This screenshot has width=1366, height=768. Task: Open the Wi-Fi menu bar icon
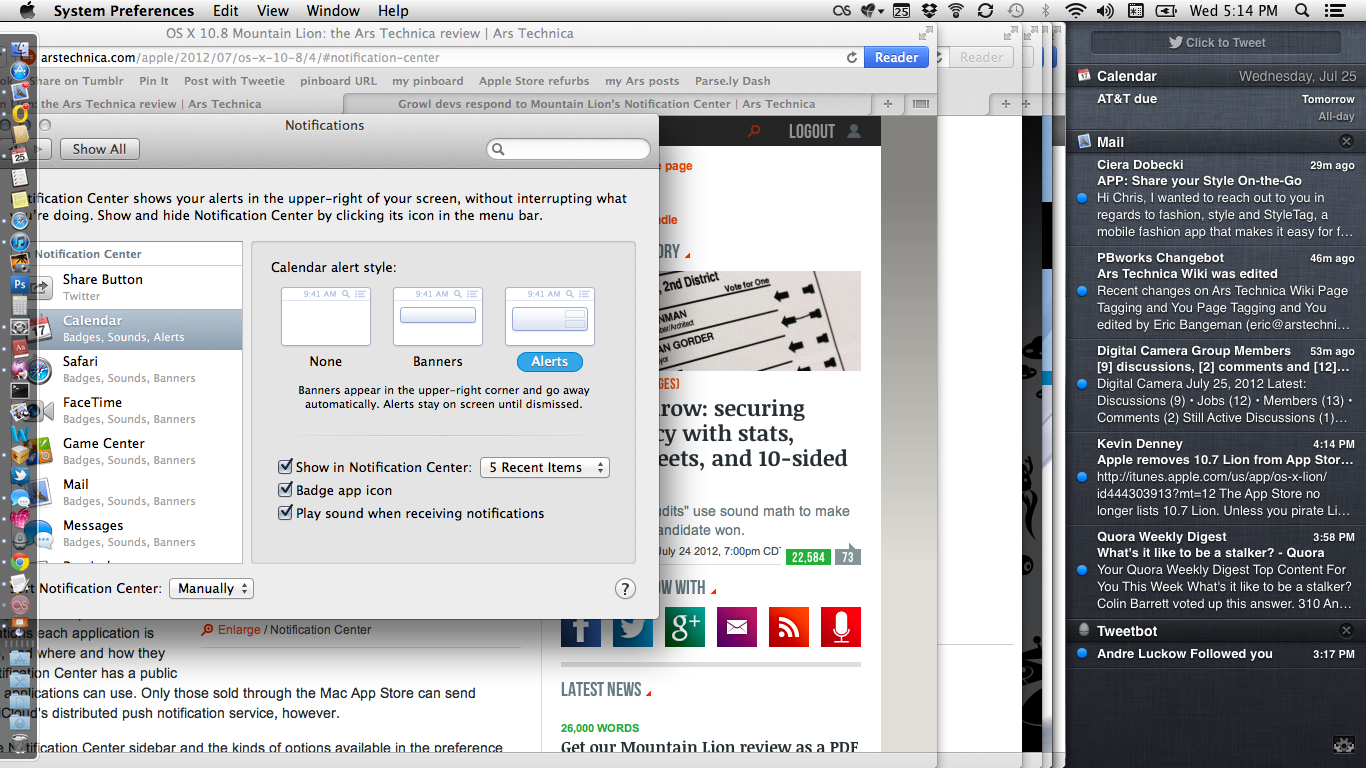[1076, 11]
